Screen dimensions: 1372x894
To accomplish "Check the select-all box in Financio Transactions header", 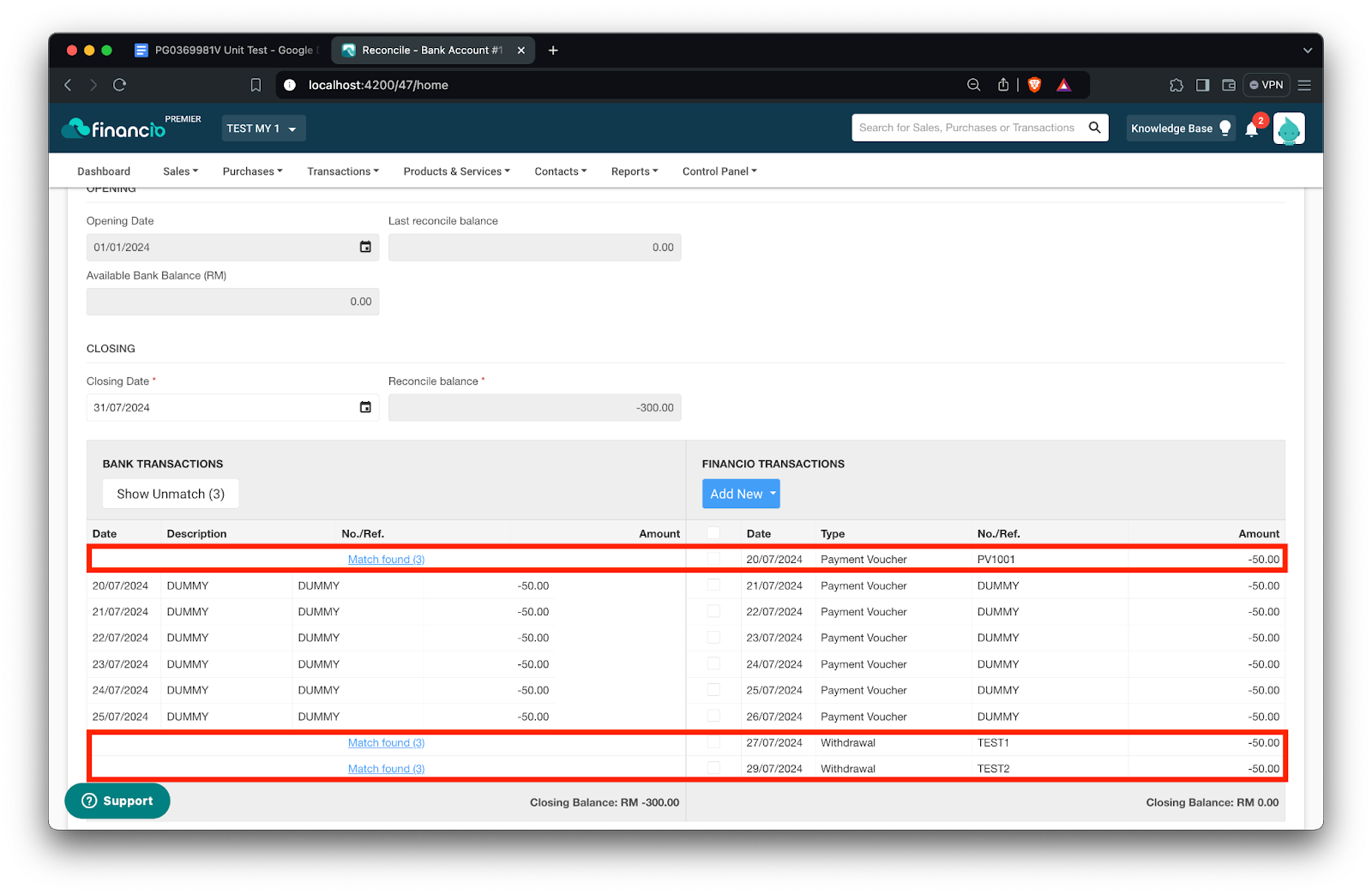I will point(713,532).
